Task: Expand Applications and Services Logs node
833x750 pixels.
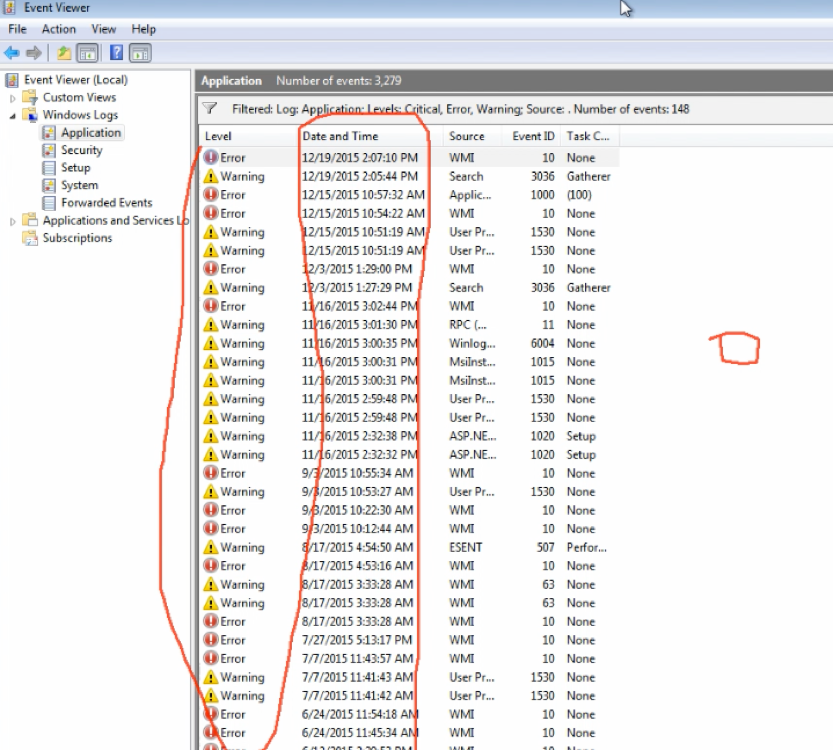Action: (x=13, y=221)
